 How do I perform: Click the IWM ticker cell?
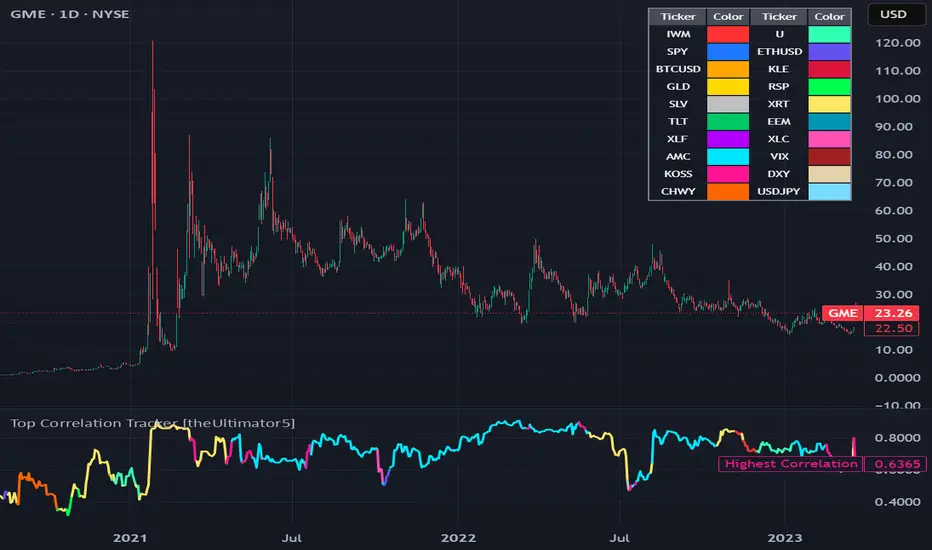pyautogui.click(x=678, y=34)
